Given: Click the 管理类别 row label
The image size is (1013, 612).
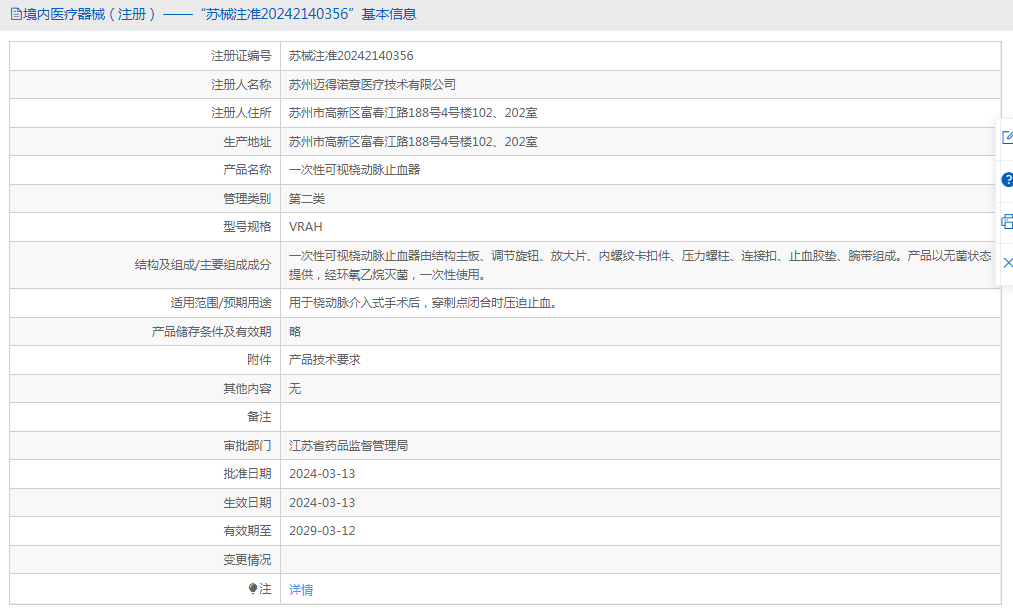Looking at the screenshot, I should [247, 198].
